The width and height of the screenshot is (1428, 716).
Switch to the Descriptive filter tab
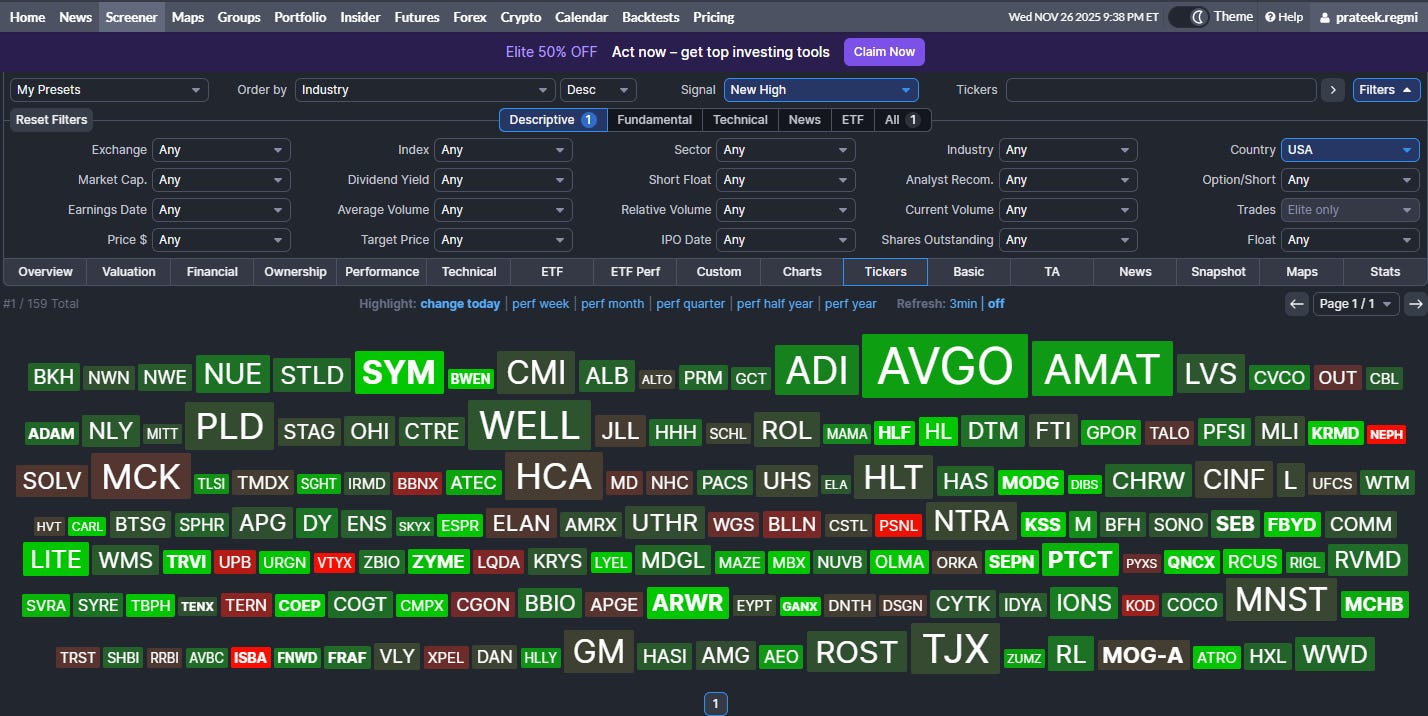point(553,120)
